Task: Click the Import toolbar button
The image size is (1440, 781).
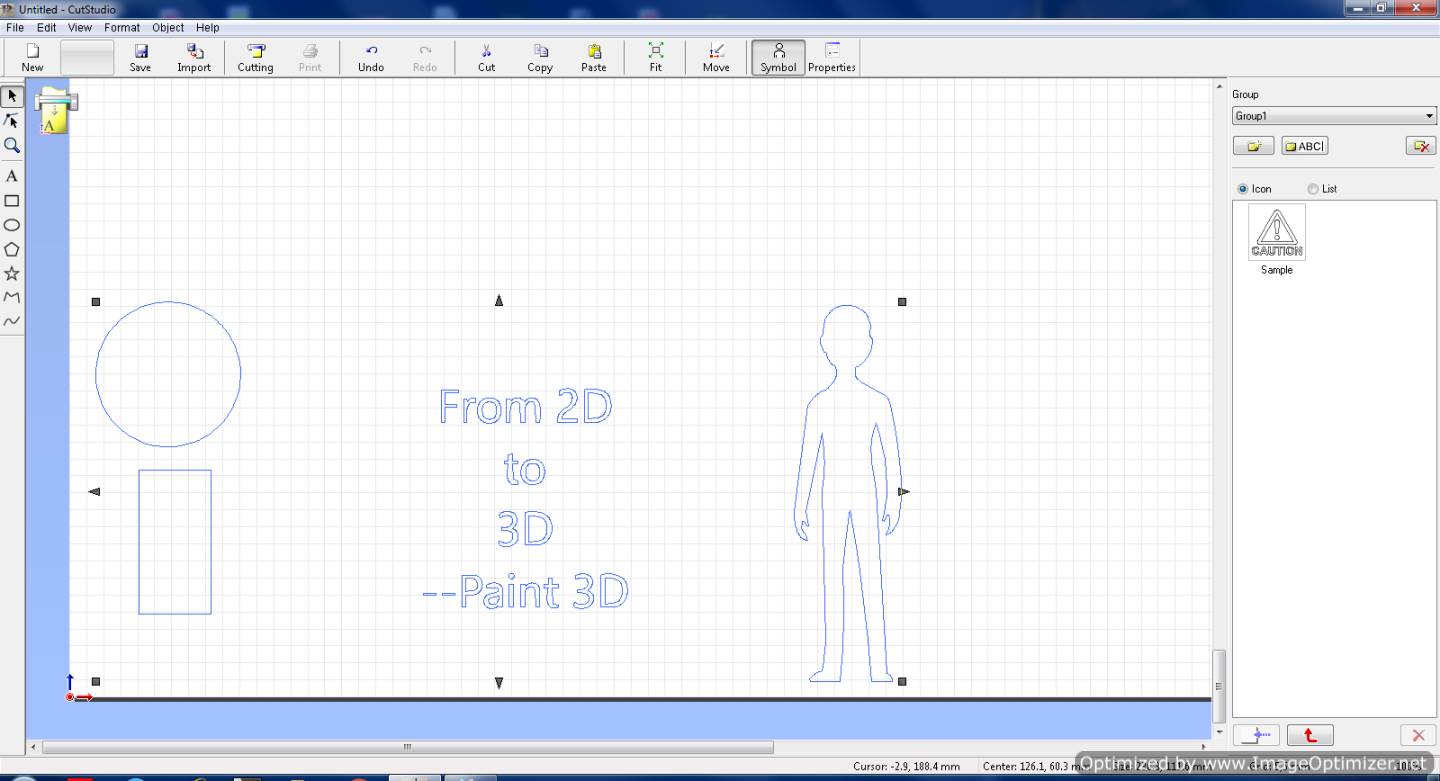Action: (194, 57)
